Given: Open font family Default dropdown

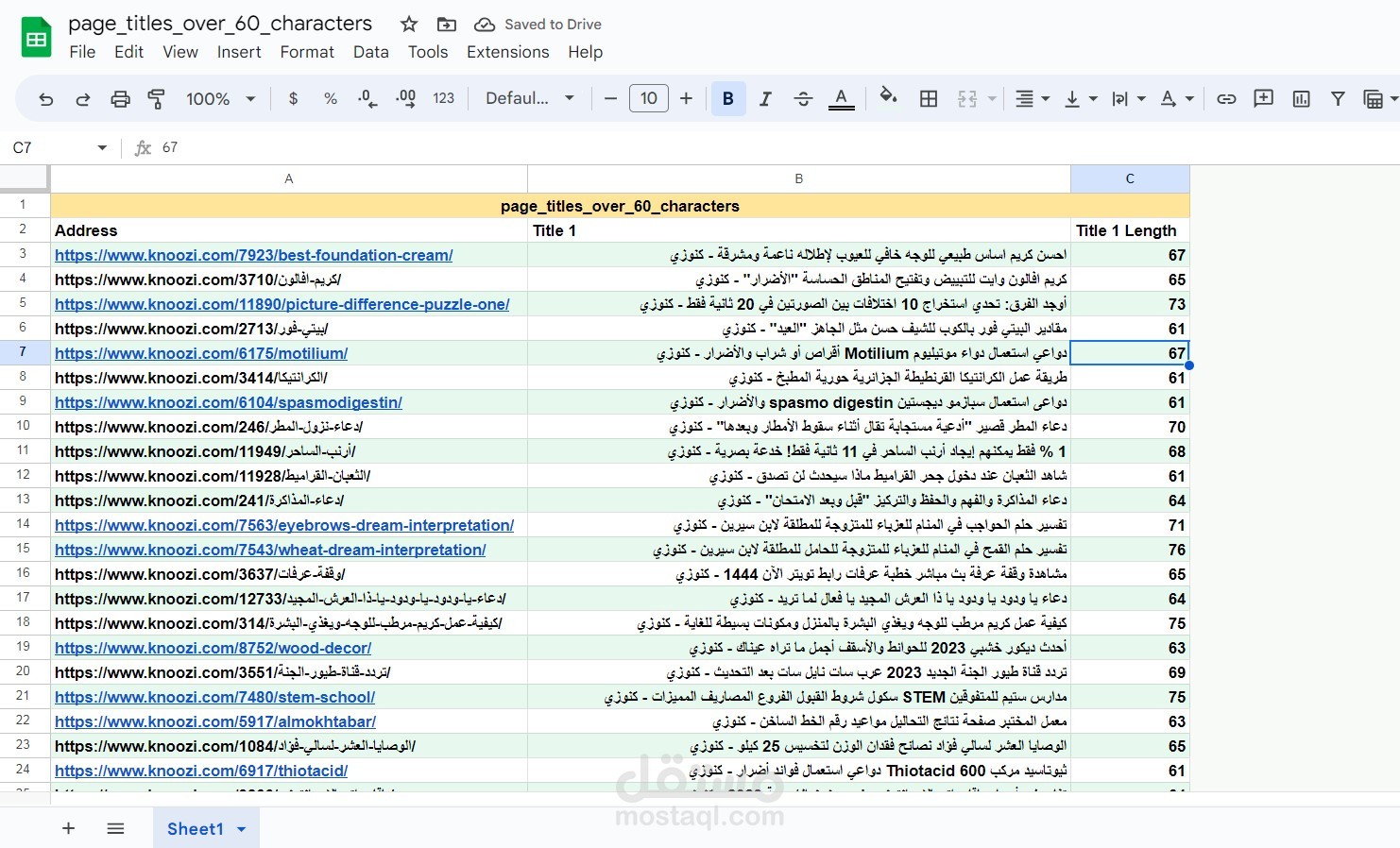Looking at the screenshot, I should click(x=530, y=98).
